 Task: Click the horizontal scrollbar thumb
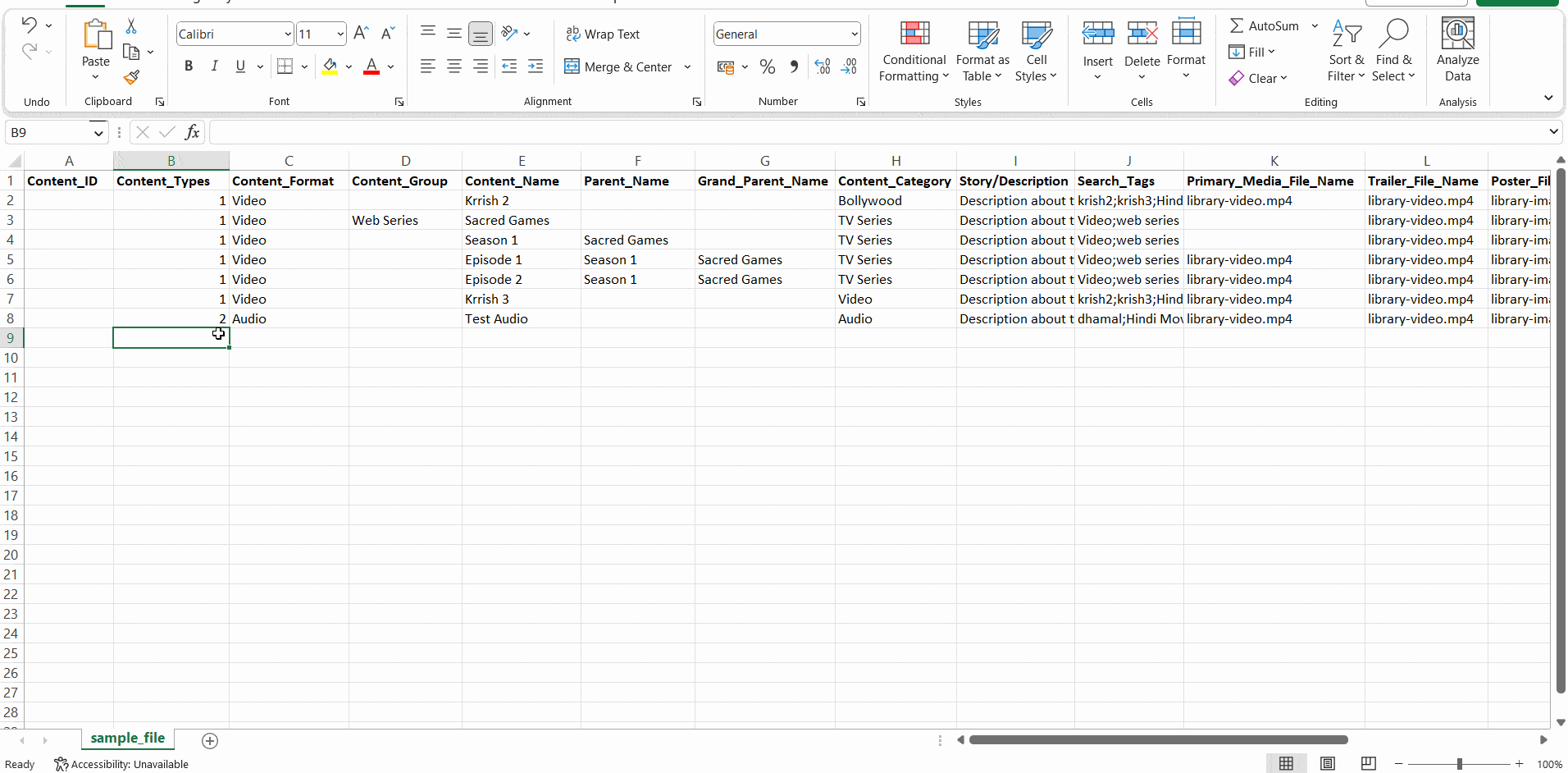coord(1159,740)
